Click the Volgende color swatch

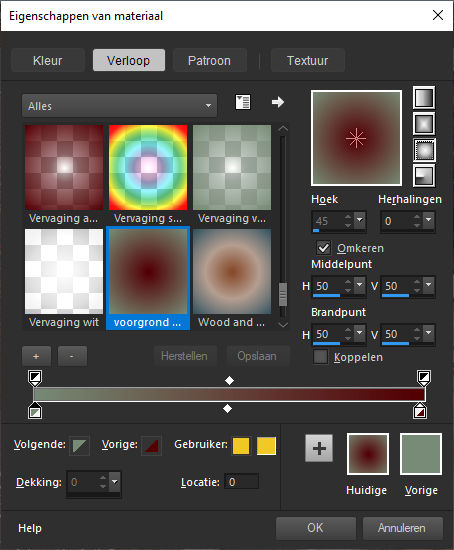coord(79,446)
